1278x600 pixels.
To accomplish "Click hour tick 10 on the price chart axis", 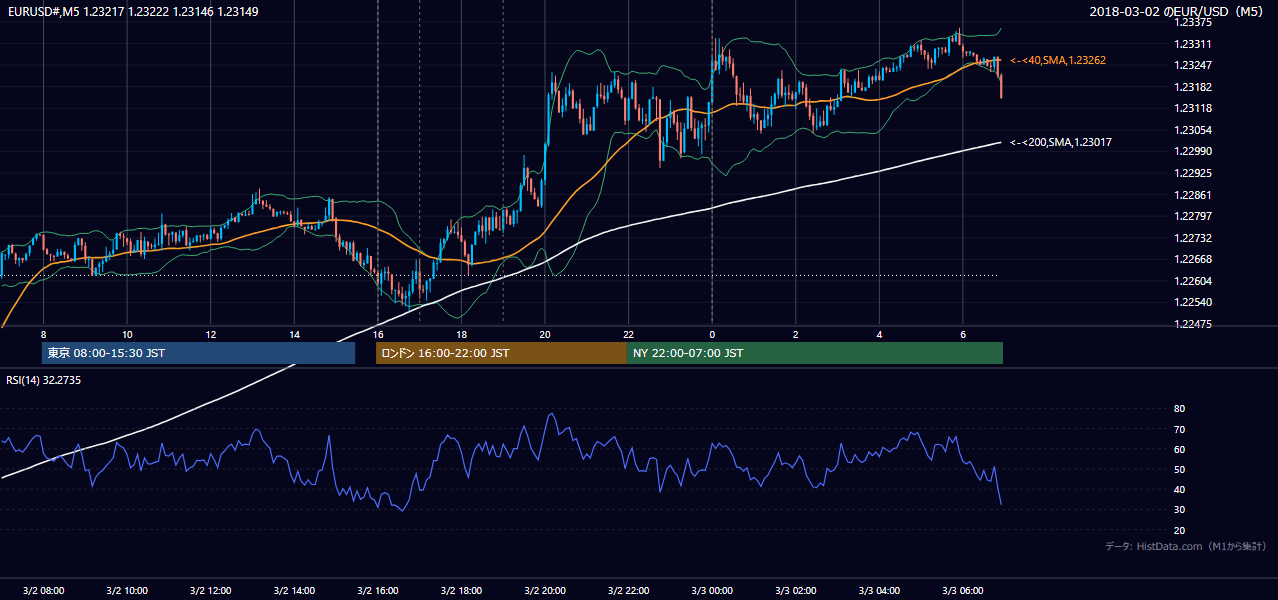I will tap(127, 334).
